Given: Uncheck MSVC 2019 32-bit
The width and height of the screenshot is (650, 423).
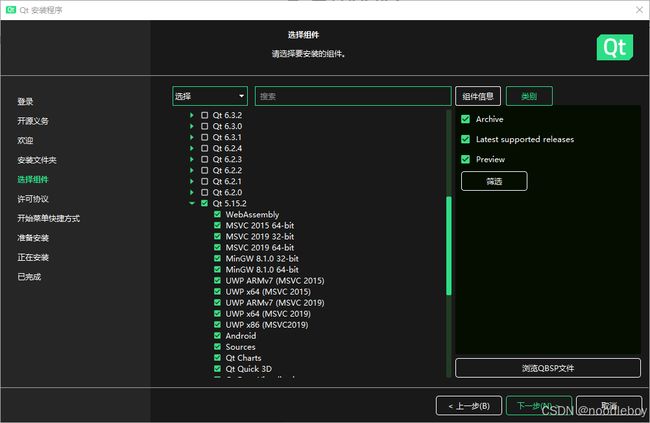Looking at the screenshot, I should pyautogui.click(x=217, y=236).
